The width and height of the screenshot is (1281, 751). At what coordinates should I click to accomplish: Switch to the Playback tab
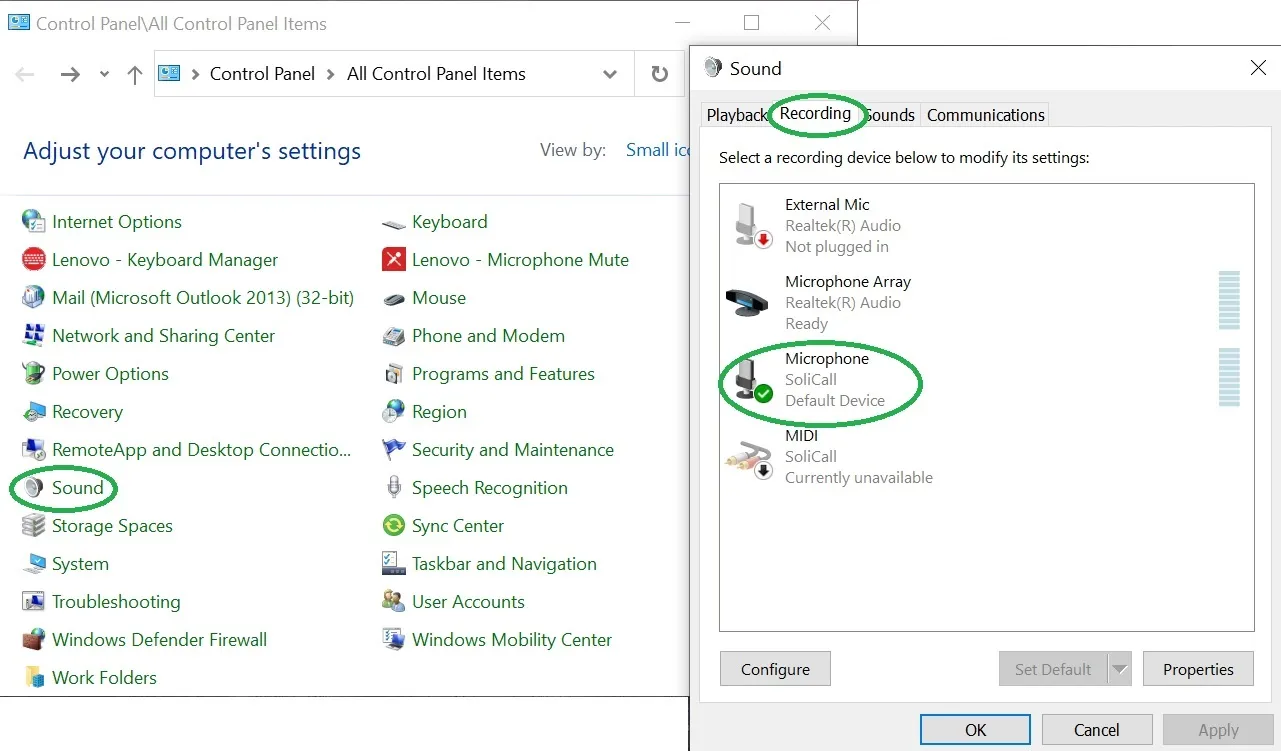735,115
